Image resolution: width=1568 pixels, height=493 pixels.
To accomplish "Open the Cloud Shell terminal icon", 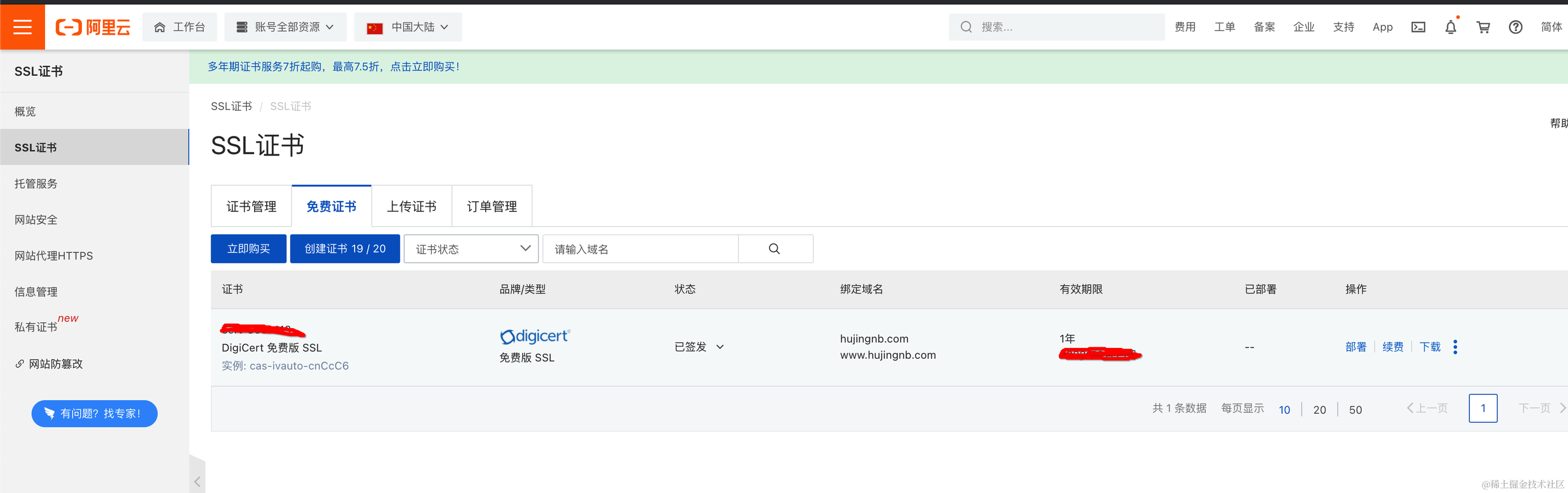I will tap(1418, 27).
